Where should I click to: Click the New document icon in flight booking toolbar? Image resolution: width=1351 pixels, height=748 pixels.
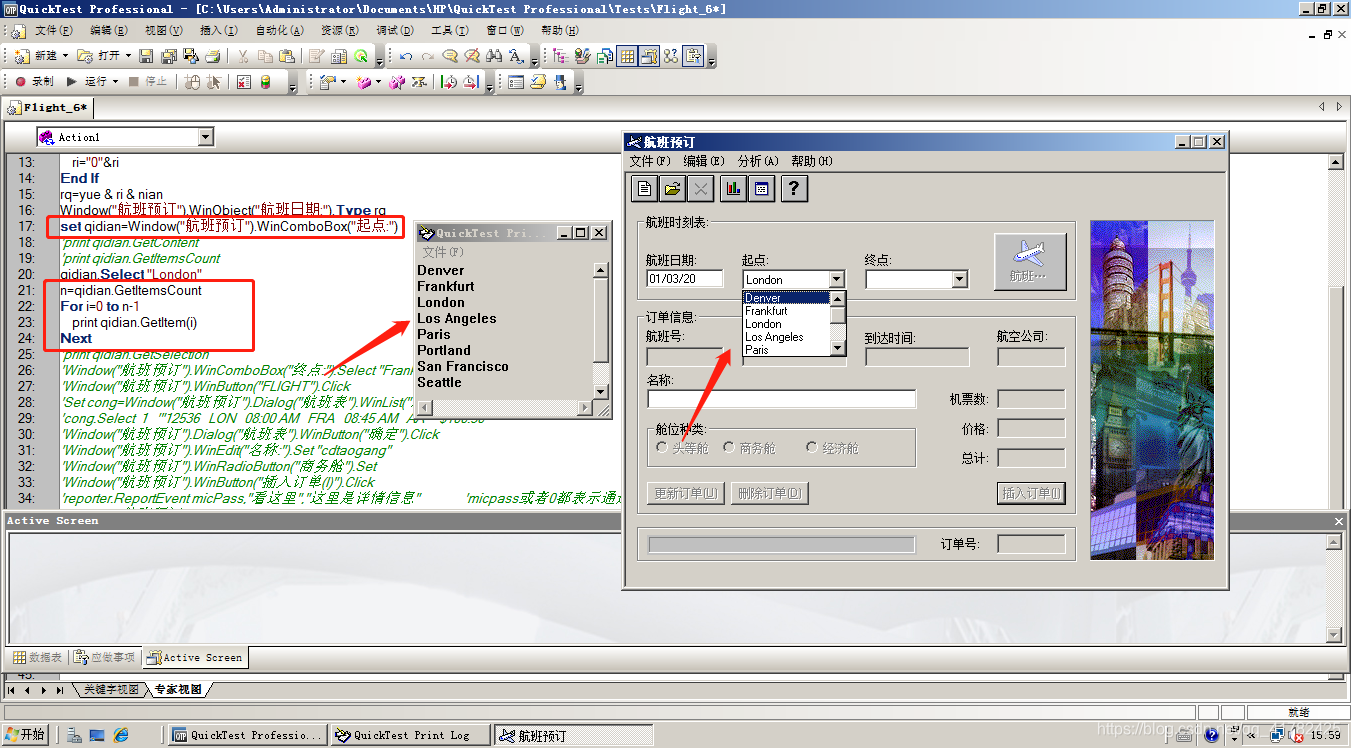tap(645, 188)
